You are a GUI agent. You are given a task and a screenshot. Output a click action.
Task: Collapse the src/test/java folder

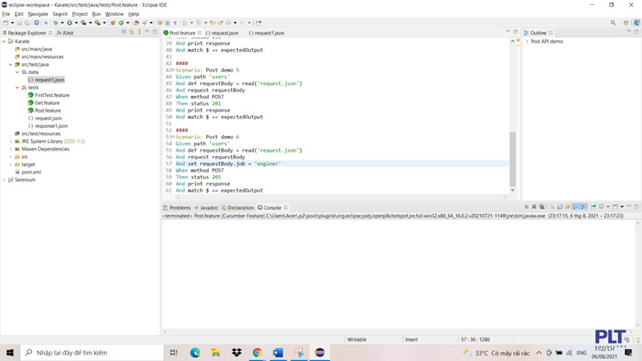tap(11, 64)
